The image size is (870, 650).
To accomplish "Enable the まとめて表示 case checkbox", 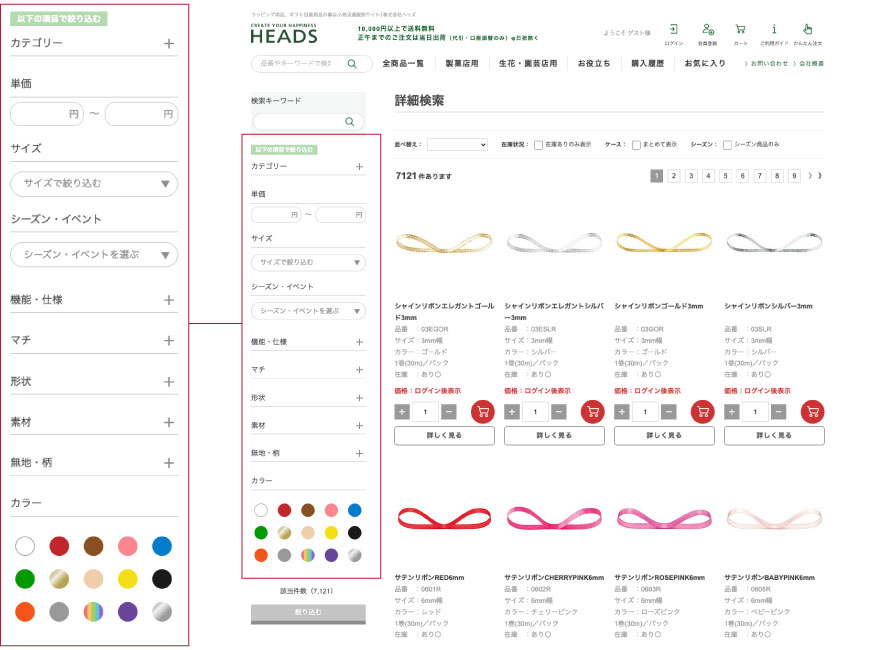I will [x=636, y=145].
